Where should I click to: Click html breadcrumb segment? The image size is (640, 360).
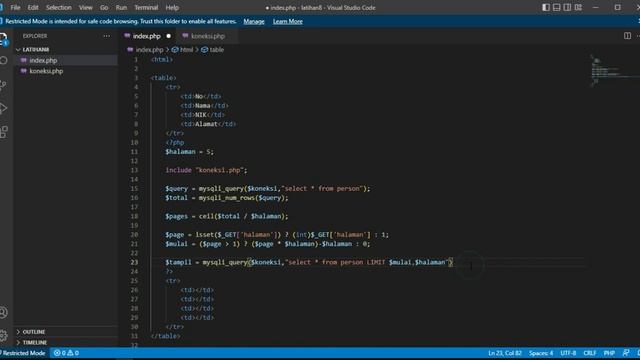187,50
